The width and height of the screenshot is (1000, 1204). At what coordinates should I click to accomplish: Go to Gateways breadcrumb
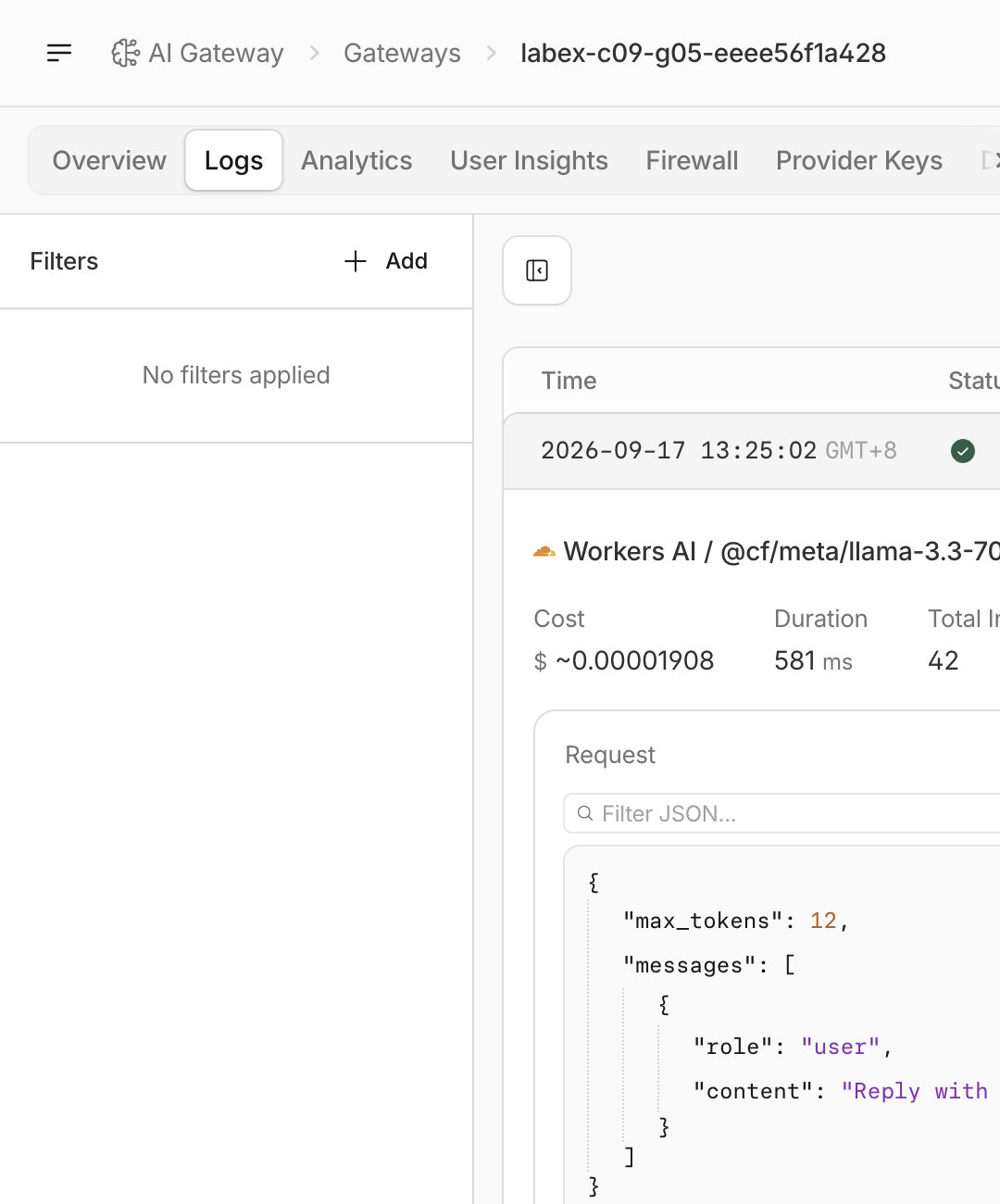click(402, 53)
